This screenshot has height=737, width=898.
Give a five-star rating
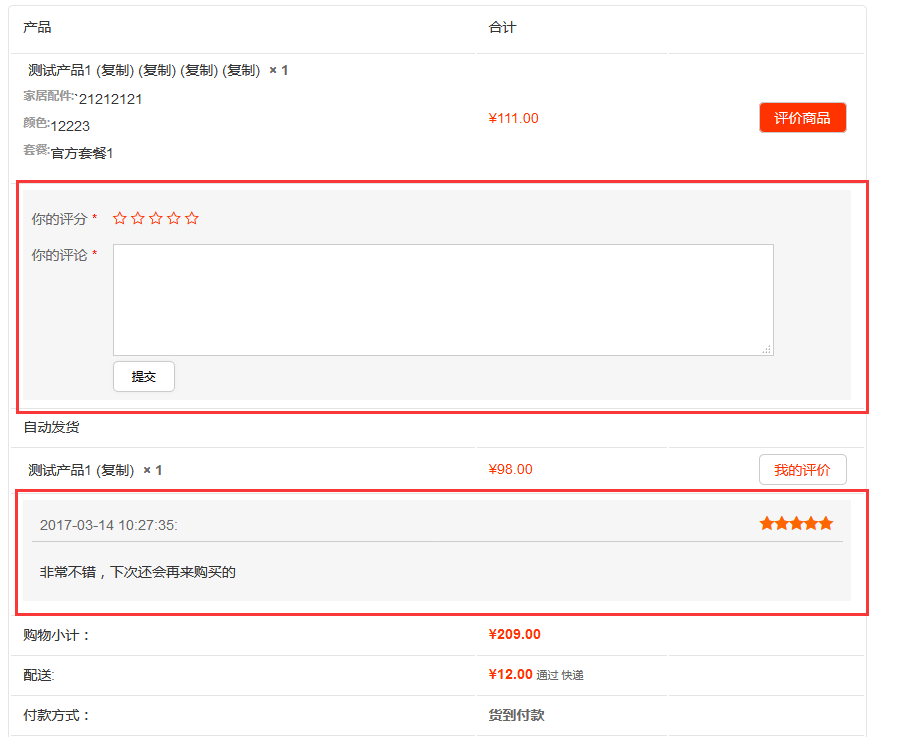pos(192,218)
